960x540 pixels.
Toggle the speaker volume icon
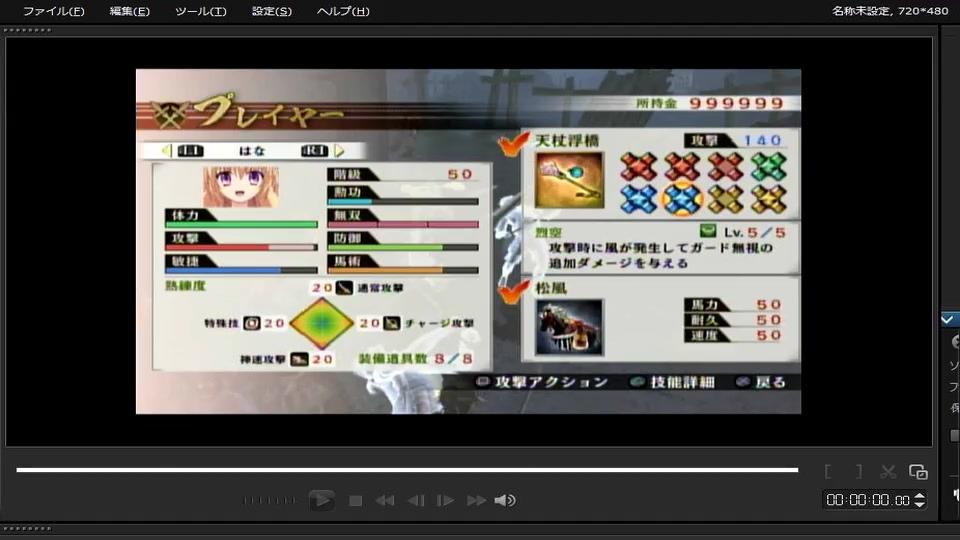[x=504, y=501]
